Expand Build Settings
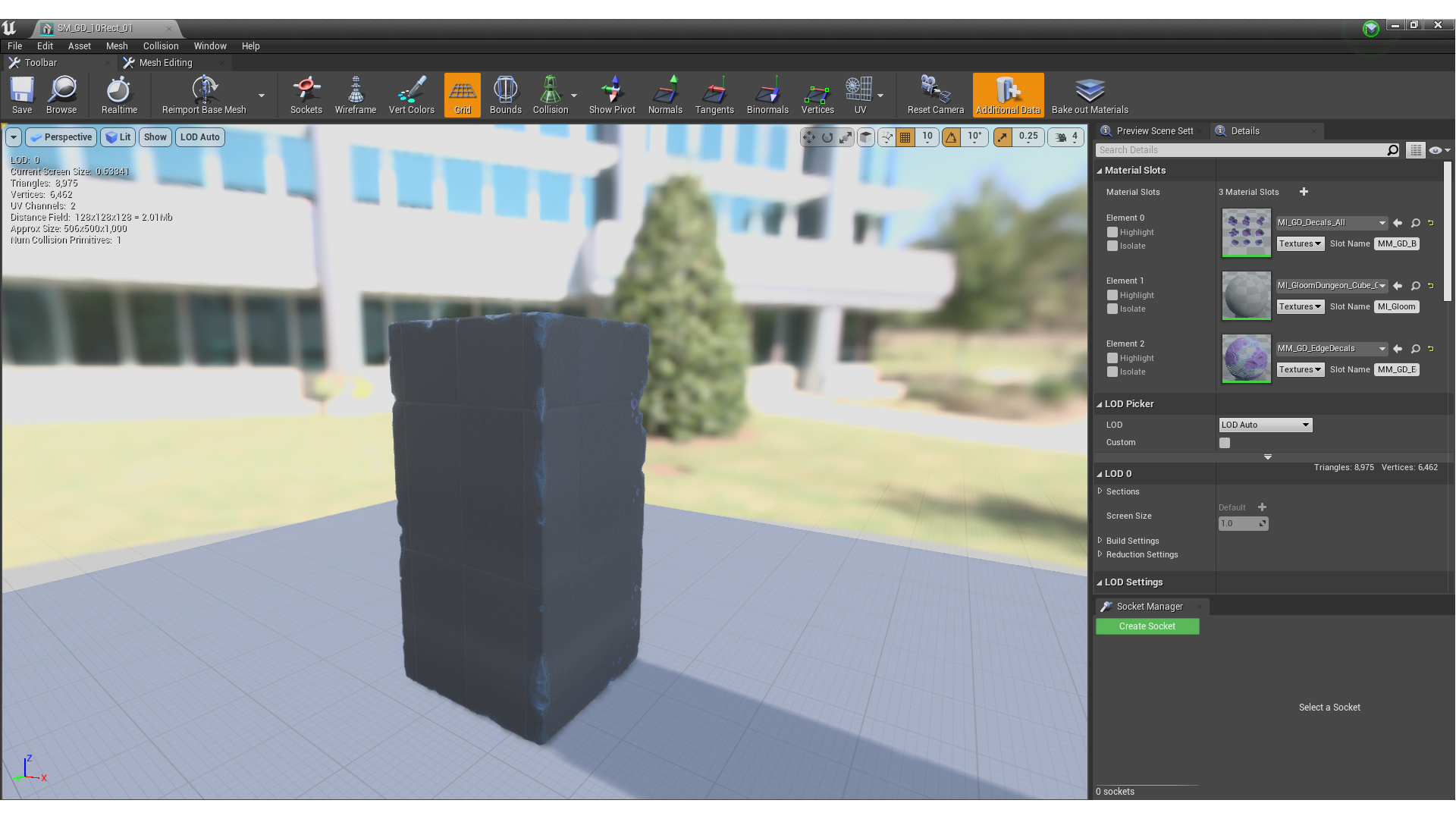The height and width of the screenshot is (819, 1456). (x=1100, y=541)
